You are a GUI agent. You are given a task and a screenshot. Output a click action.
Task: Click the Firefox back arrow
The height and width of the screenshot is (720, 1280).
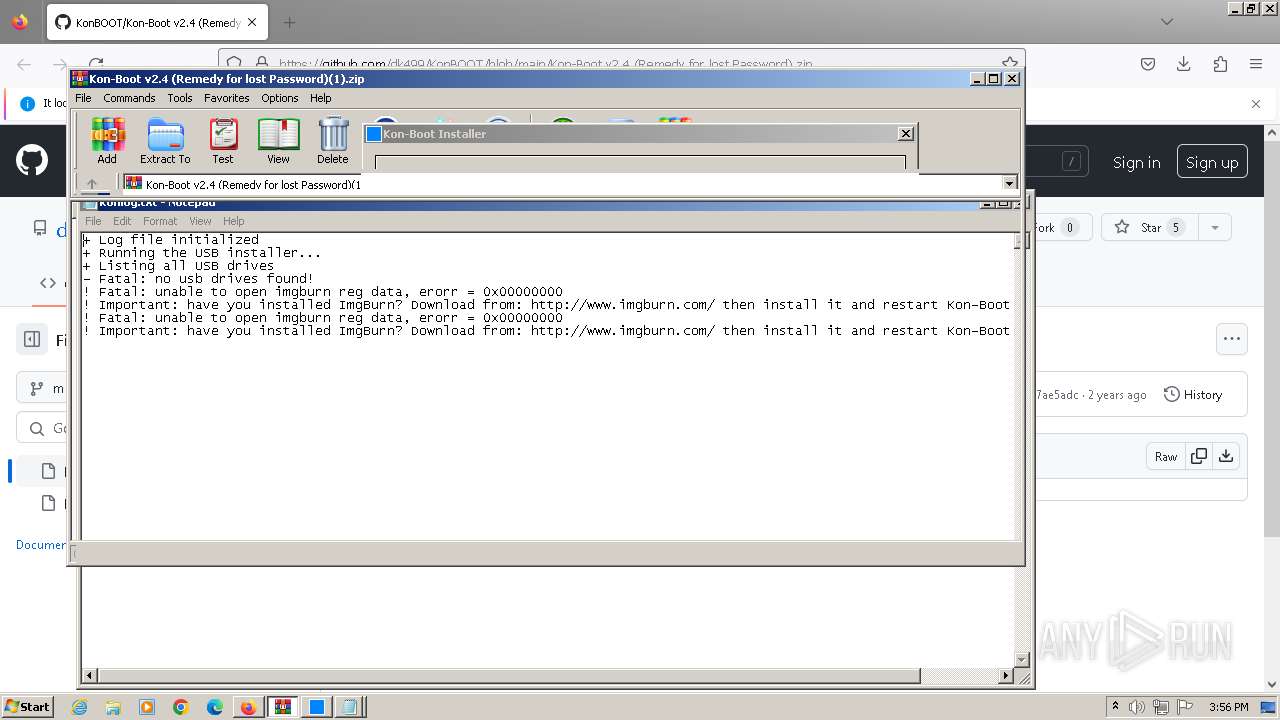pyautogui.click(x=24, y=64)
